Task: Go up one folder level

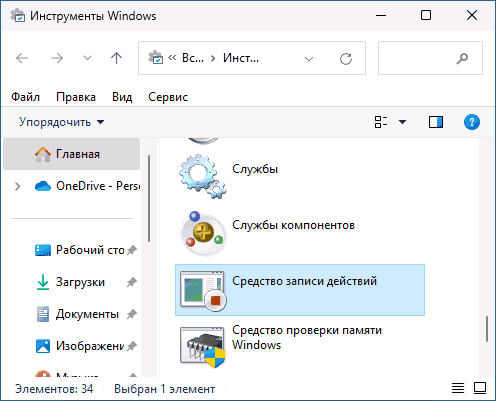Action: coord(116,58)
